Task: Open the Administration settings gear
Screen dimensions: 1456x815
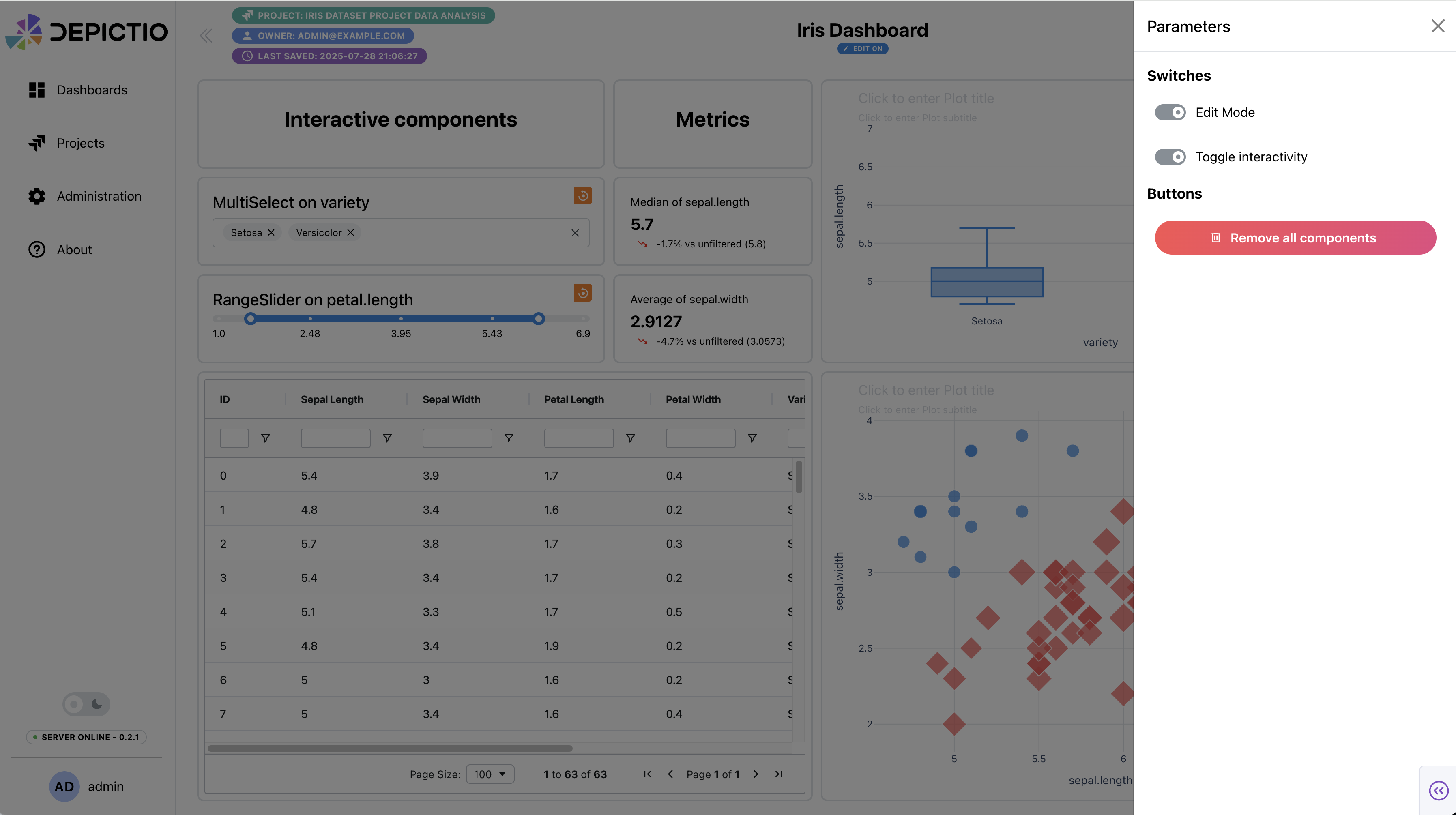Action: [36, 196]
